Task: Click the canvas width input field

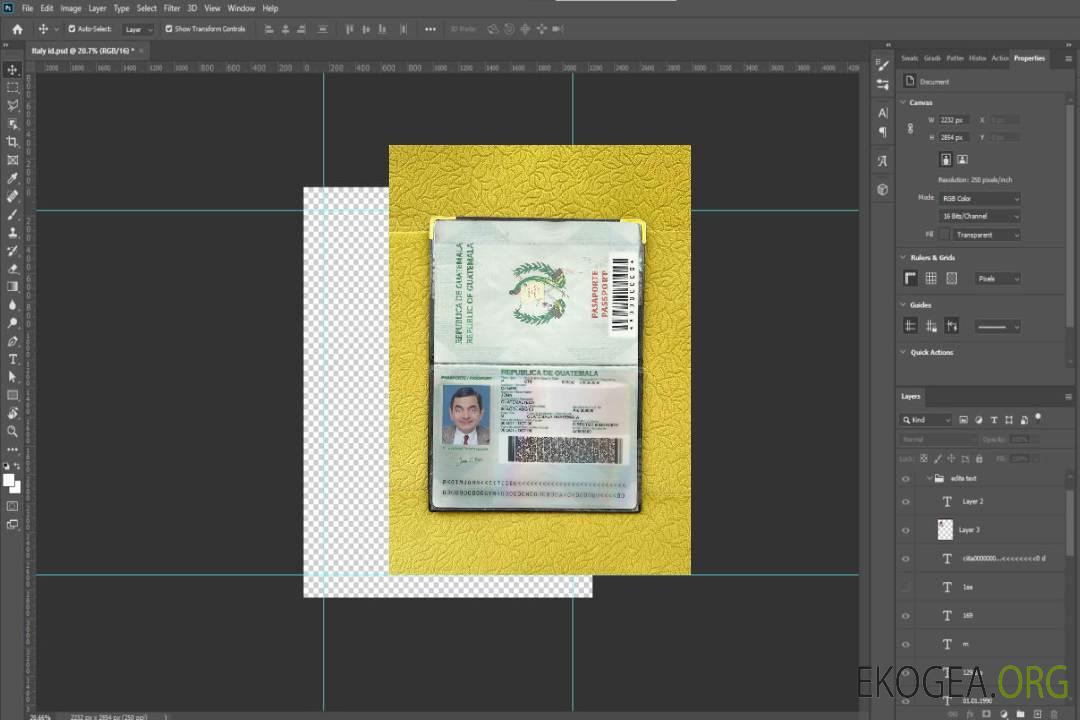Action: (953, 120)
